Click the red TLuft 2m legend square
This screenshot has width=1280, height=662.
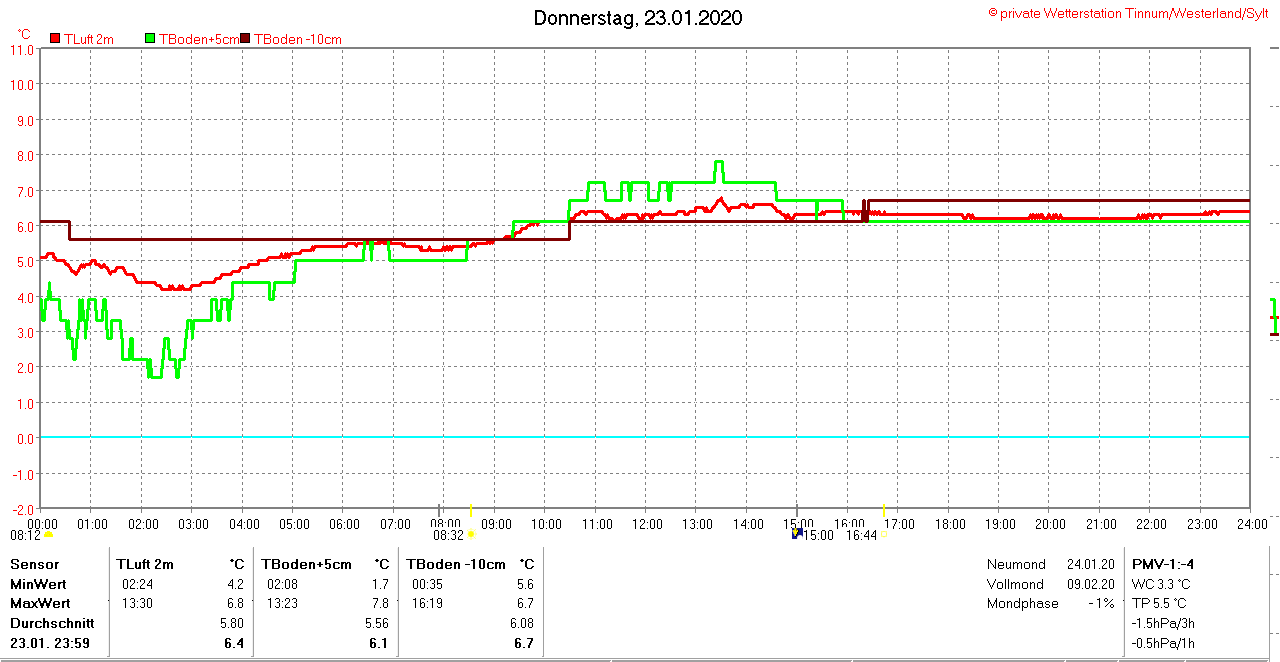pos(55,39)
